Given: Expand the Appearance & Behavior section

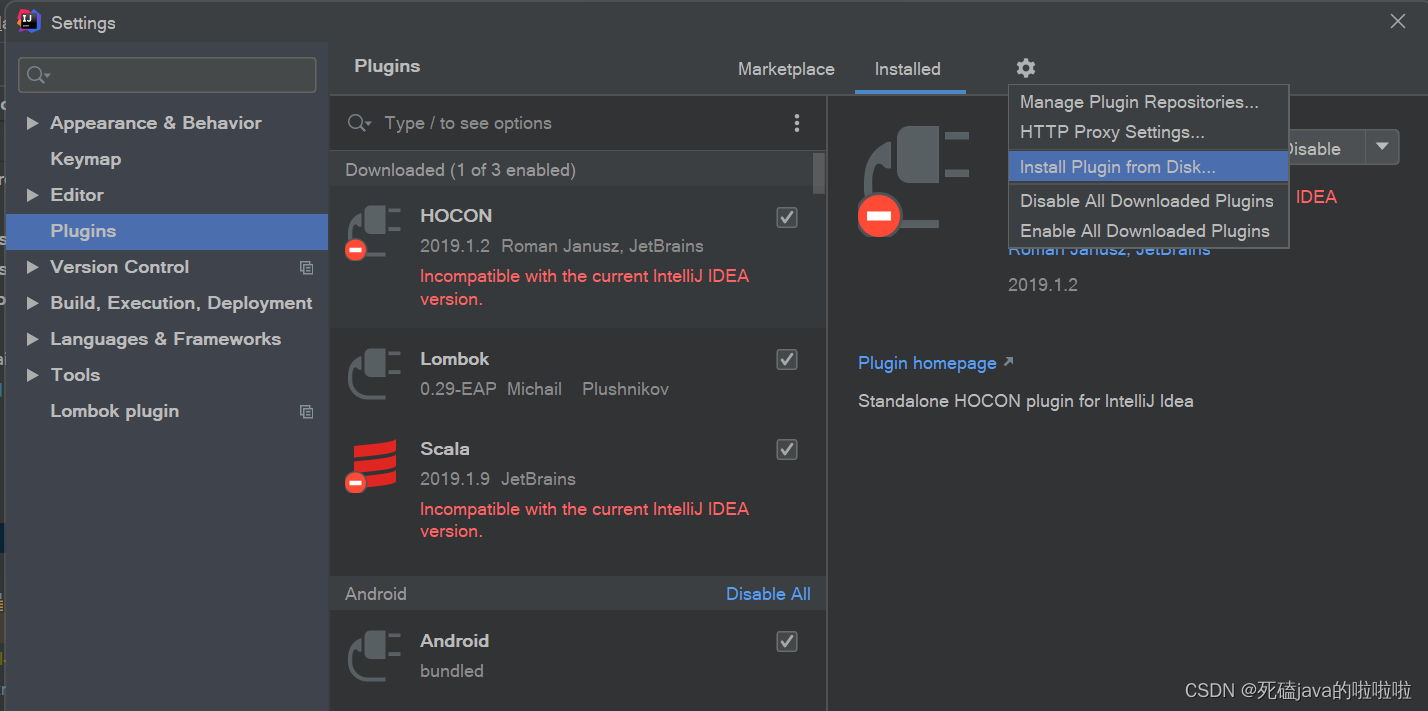Looking at the screenshot, I should (32, 122).
